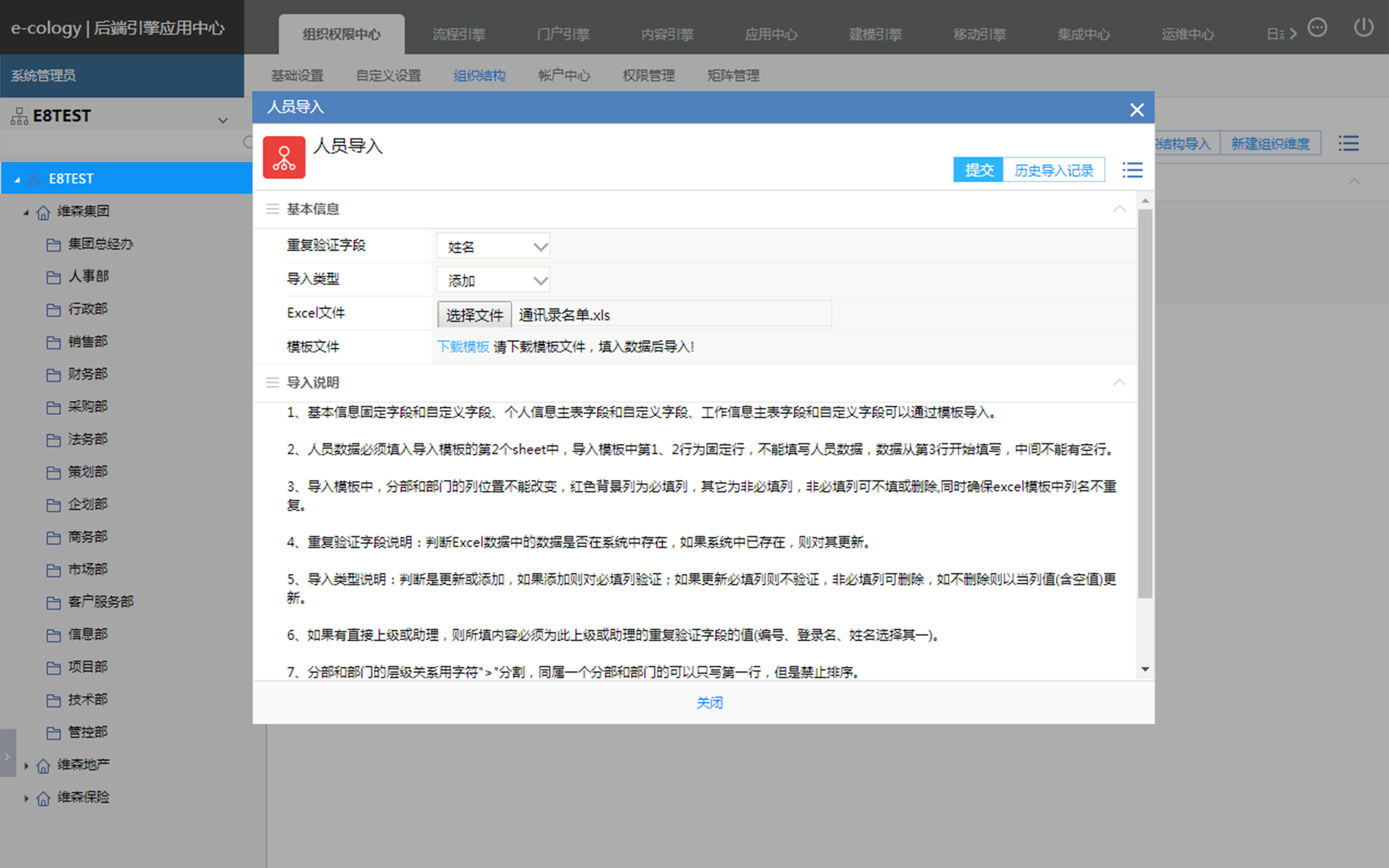1389x868 pixels.
Task: Click the home icon beside 维森地产
Action: [43, 766]
